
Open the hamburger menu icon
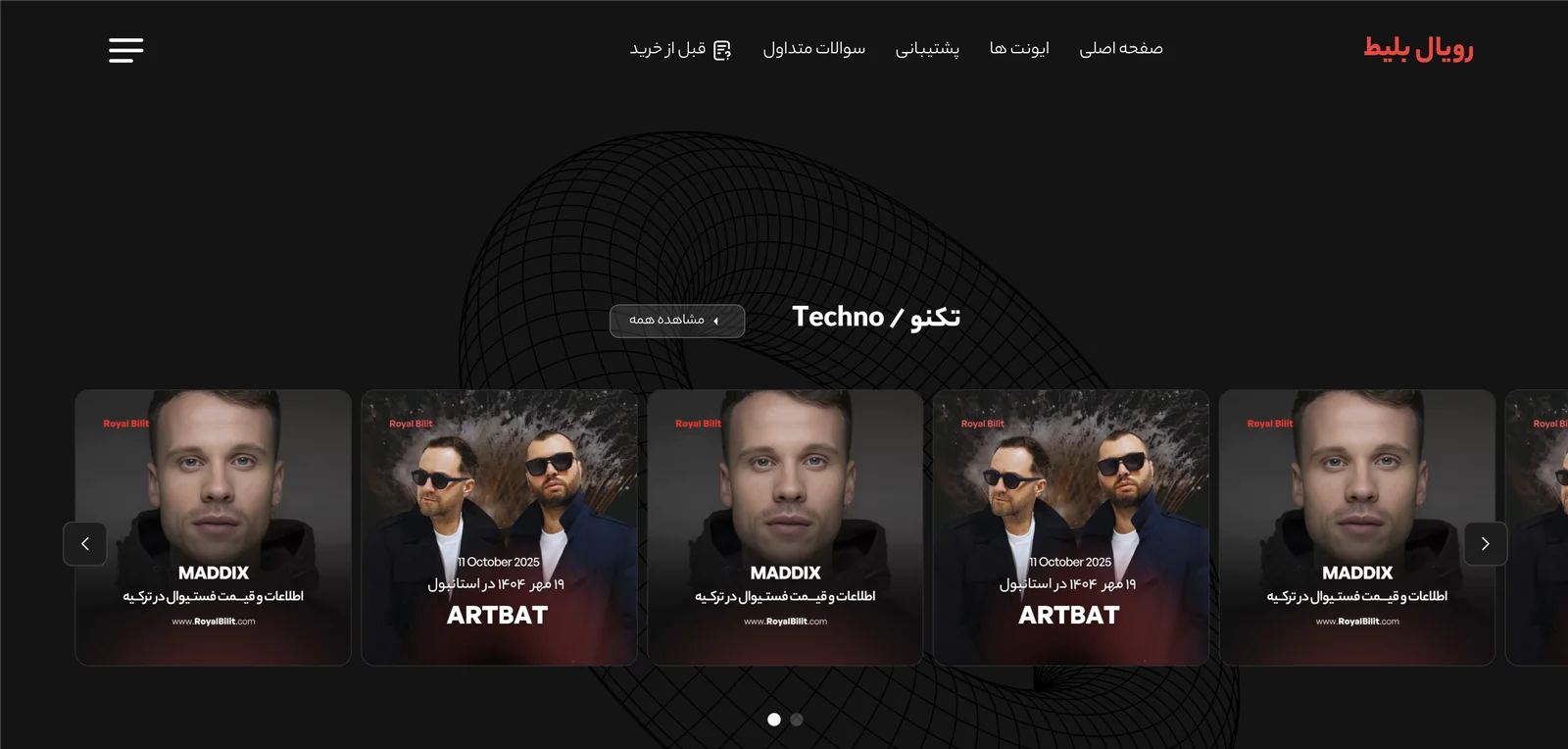point(125,50)
